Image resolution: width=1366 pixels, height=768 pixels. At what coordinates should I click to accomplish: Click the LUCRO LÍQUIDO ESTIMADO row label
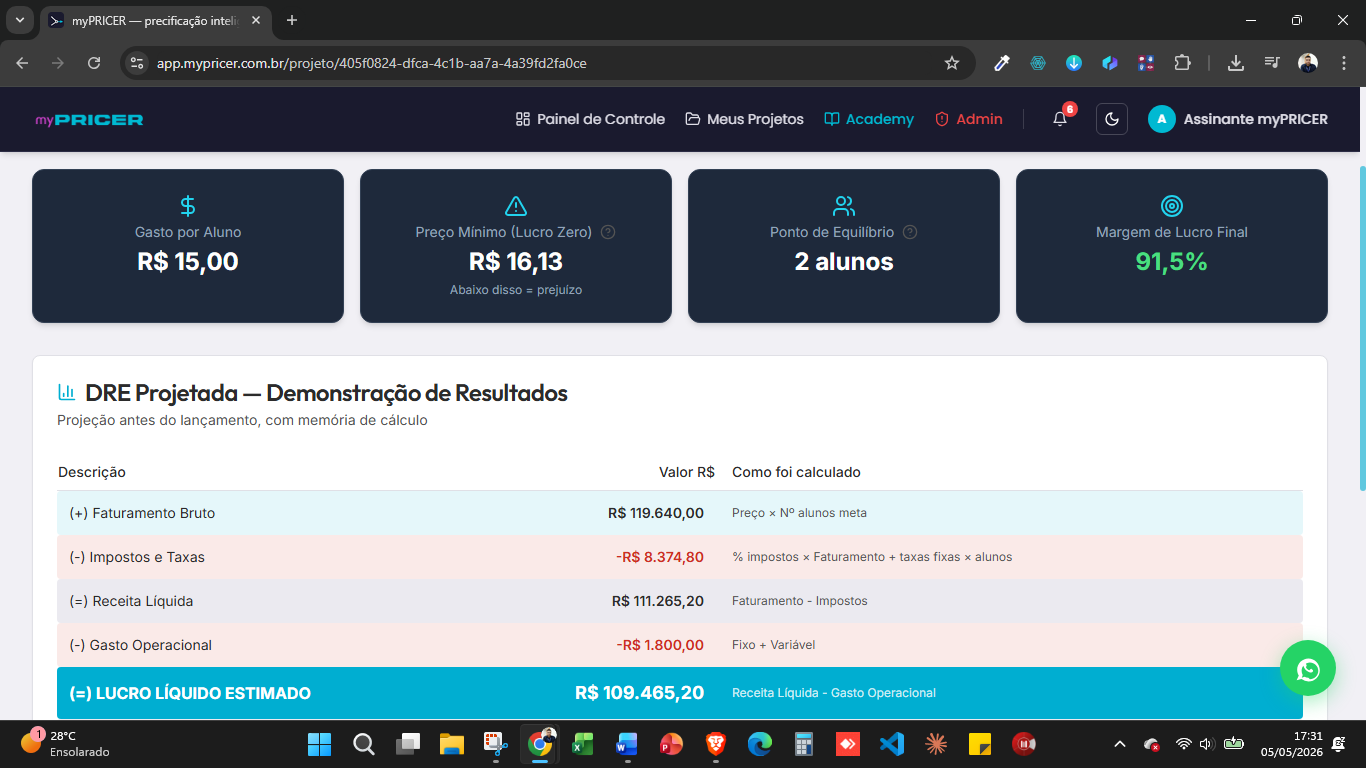point(190,693)
